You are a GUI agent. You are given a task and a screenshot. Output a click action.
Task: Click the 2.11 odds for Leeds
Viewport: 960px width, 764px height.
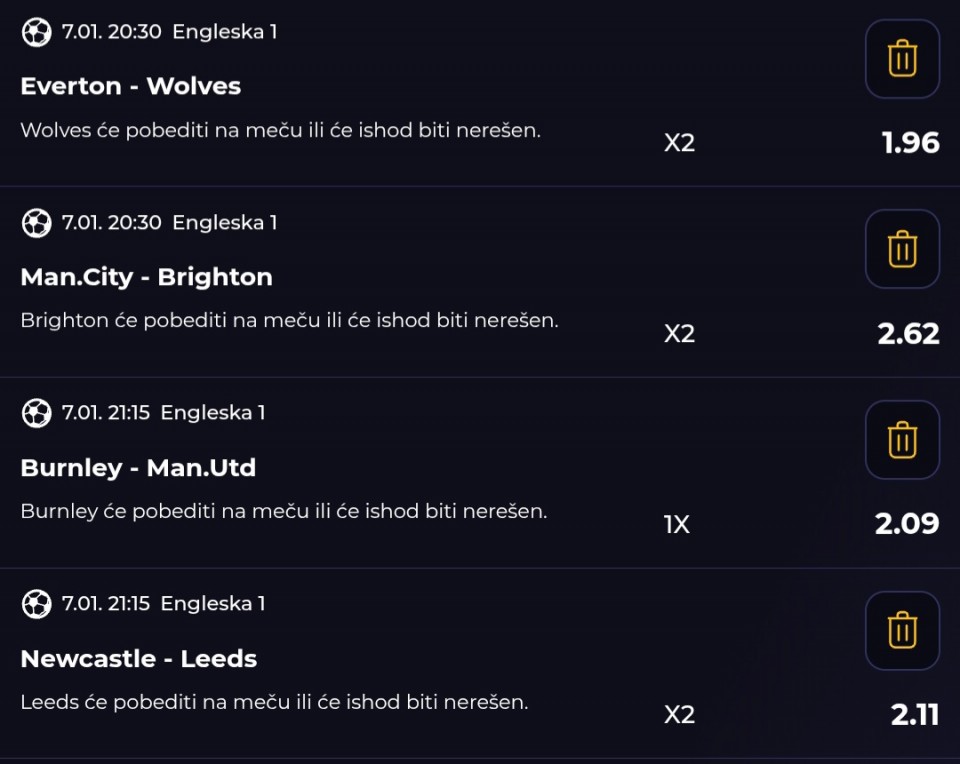(x=915, y=715)
